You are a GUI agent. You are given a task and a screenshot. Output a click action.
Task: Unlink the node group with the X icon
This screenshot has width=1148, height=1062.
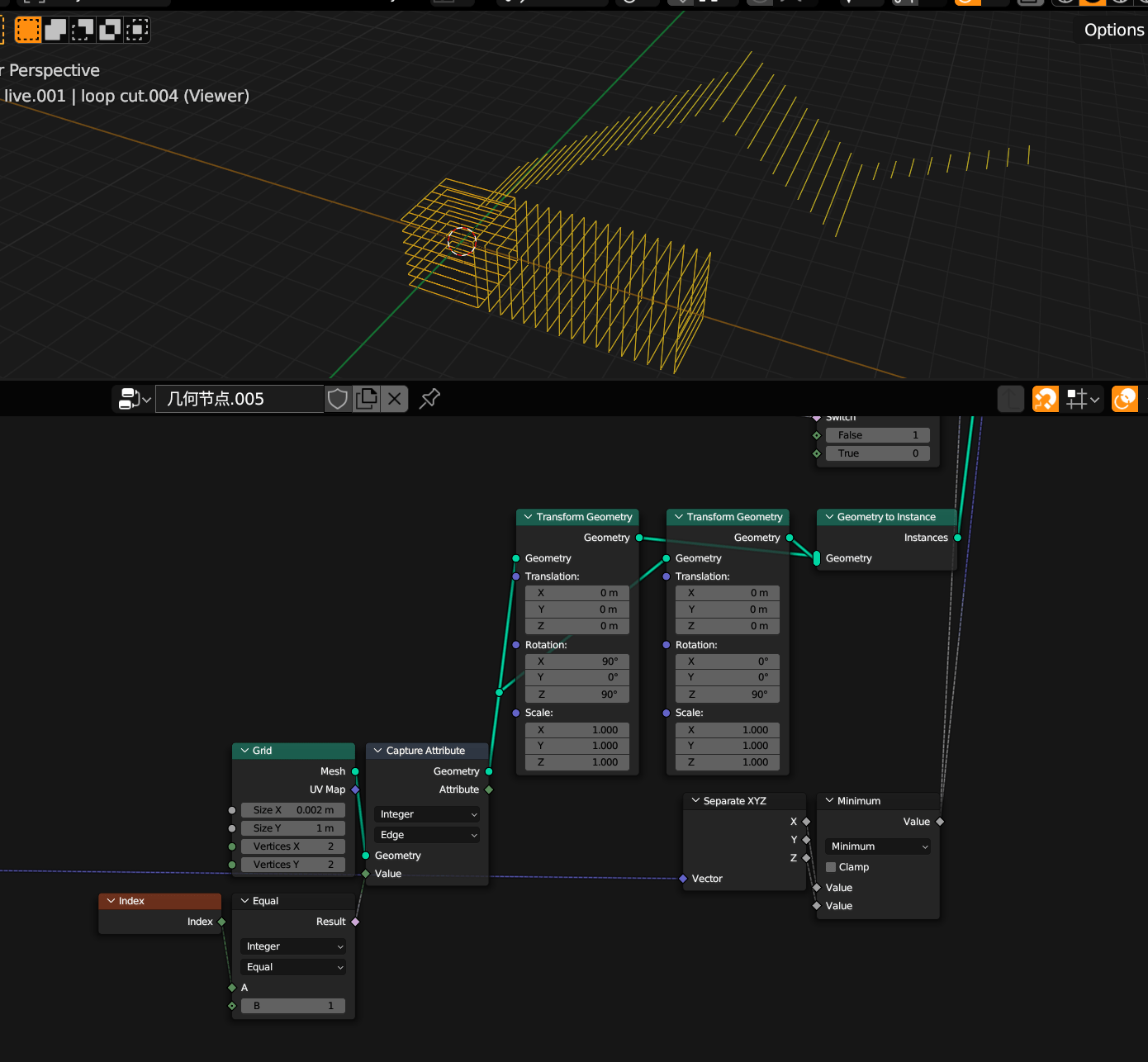click(395, 399)
